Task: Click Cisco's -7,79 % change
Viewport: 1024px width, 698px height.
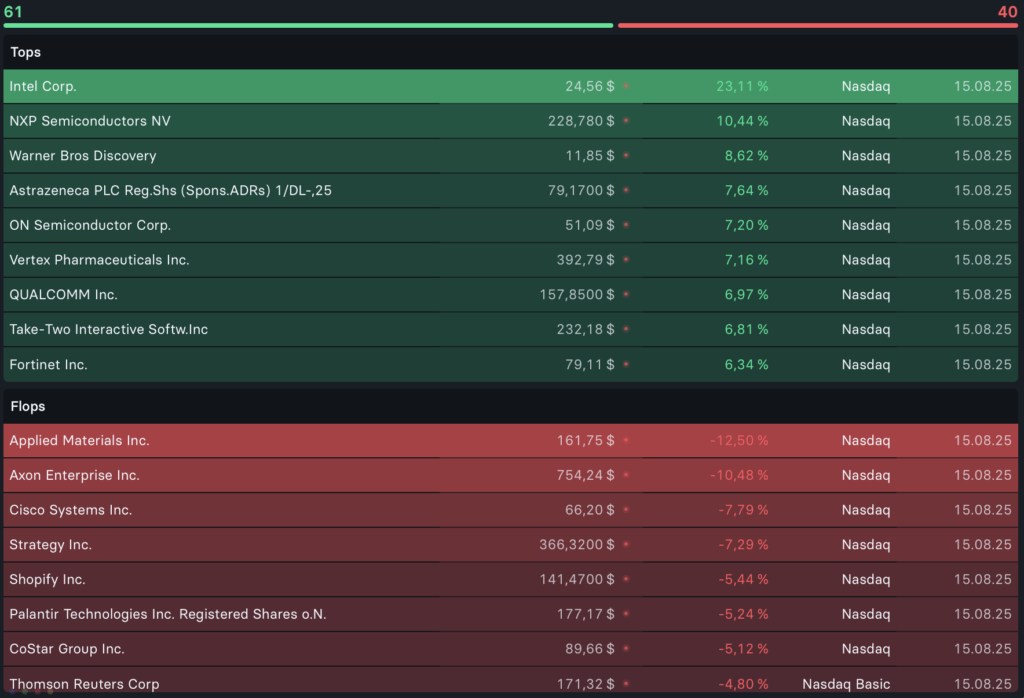Action: point(744,510)
